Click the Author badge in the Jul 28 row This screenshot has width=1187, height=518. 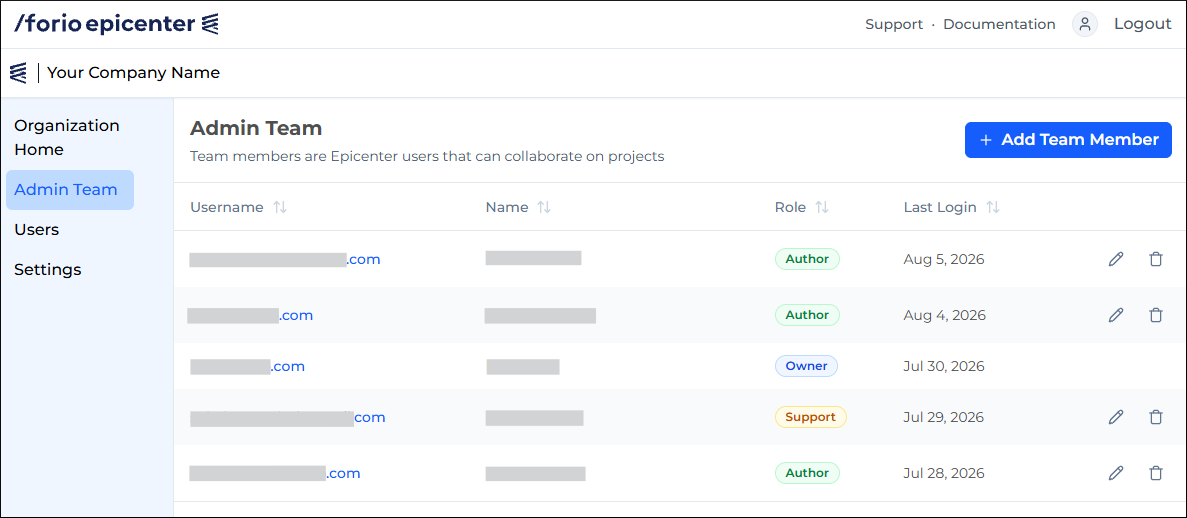[807, 473]
